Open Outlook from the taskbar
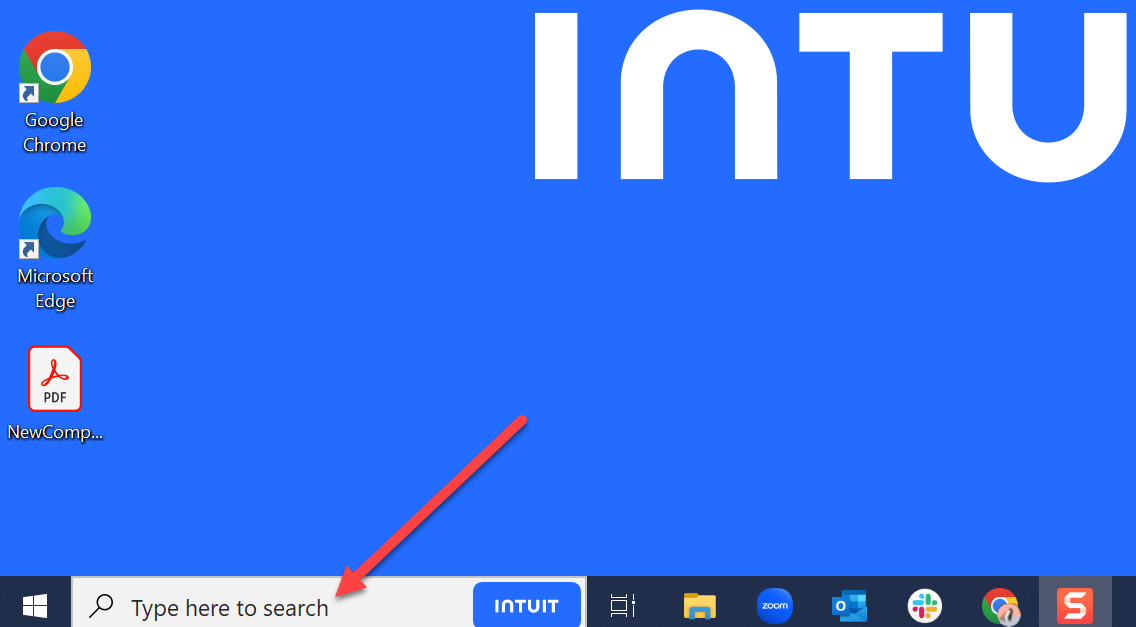This screenshot has height=627, width=1136. (850, 605)
